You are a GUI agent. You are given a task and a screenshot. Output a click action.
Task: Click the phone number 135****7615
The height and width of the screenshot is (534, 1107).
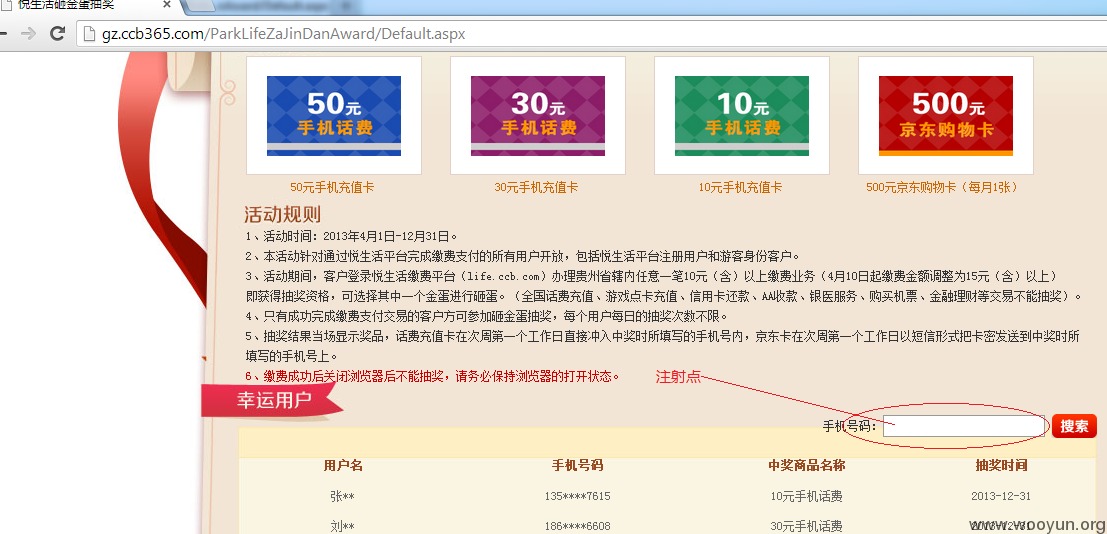(x=578, y=496)
